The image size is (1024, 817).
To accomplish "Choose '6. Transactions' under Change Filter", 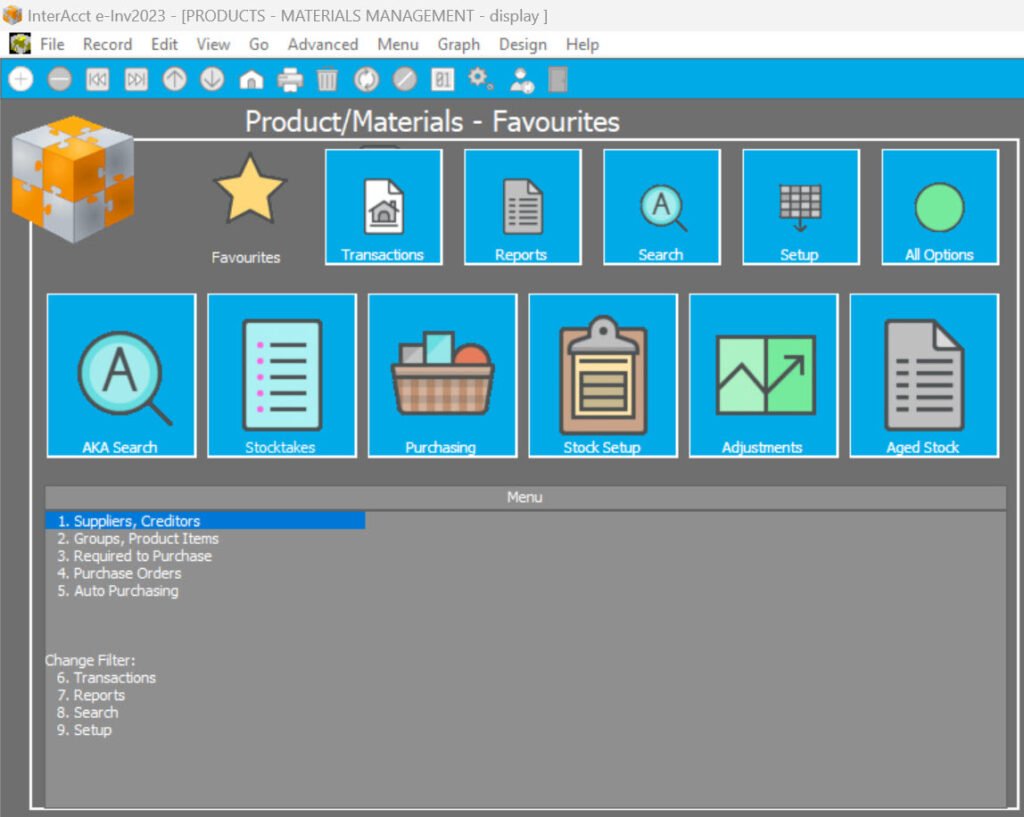I will point(106,677).
